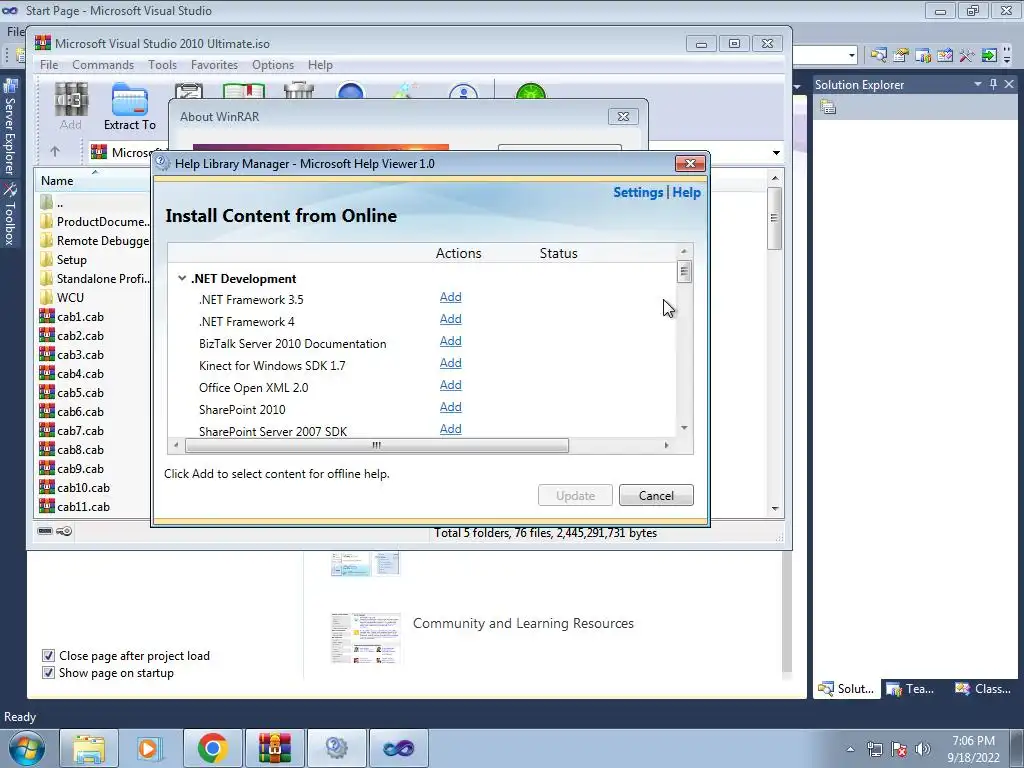Switch to Class View bottom tab

click(x=983, y=688)
